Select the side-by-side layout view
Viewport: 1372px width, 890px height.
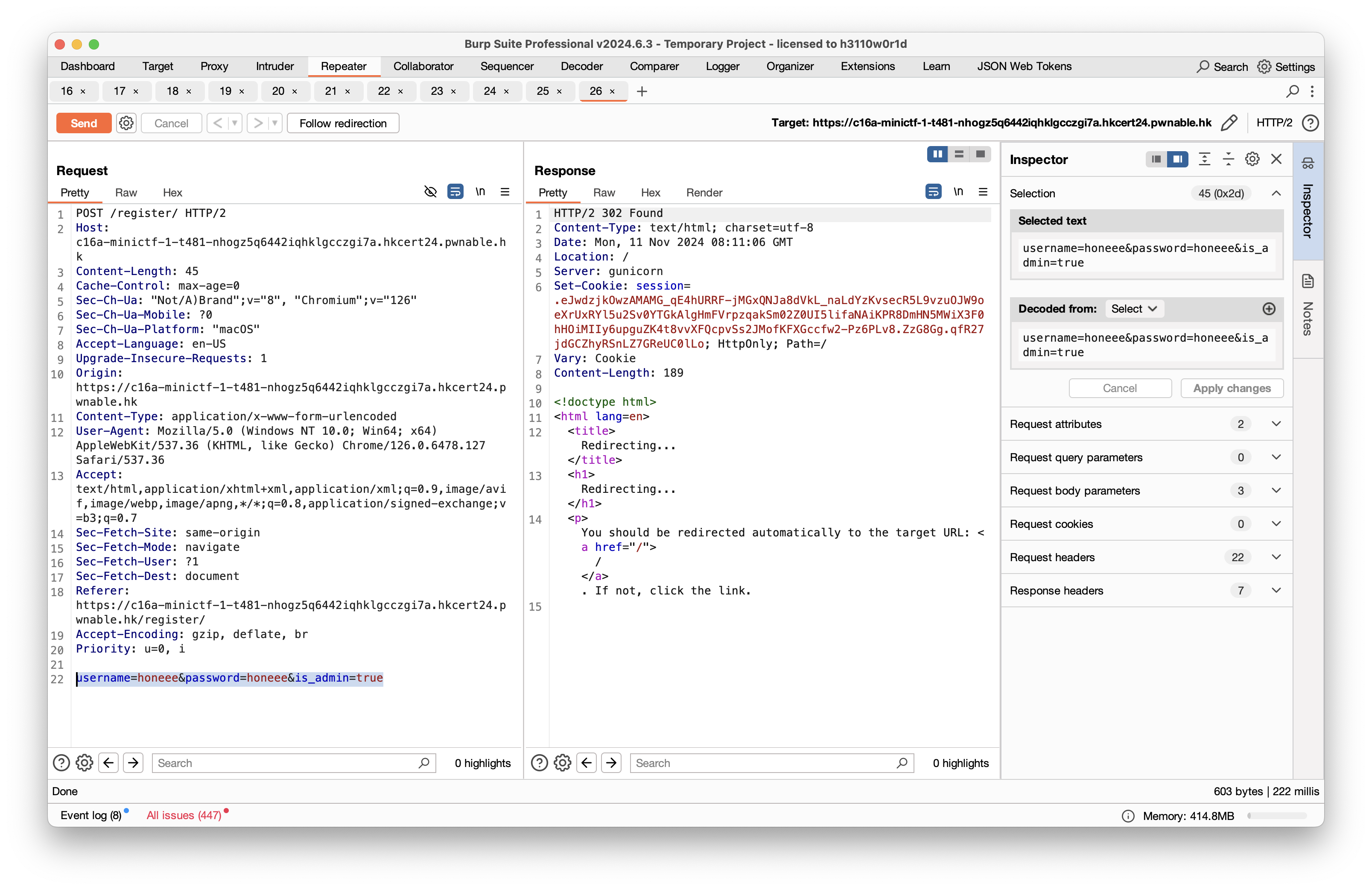(937, 154)
